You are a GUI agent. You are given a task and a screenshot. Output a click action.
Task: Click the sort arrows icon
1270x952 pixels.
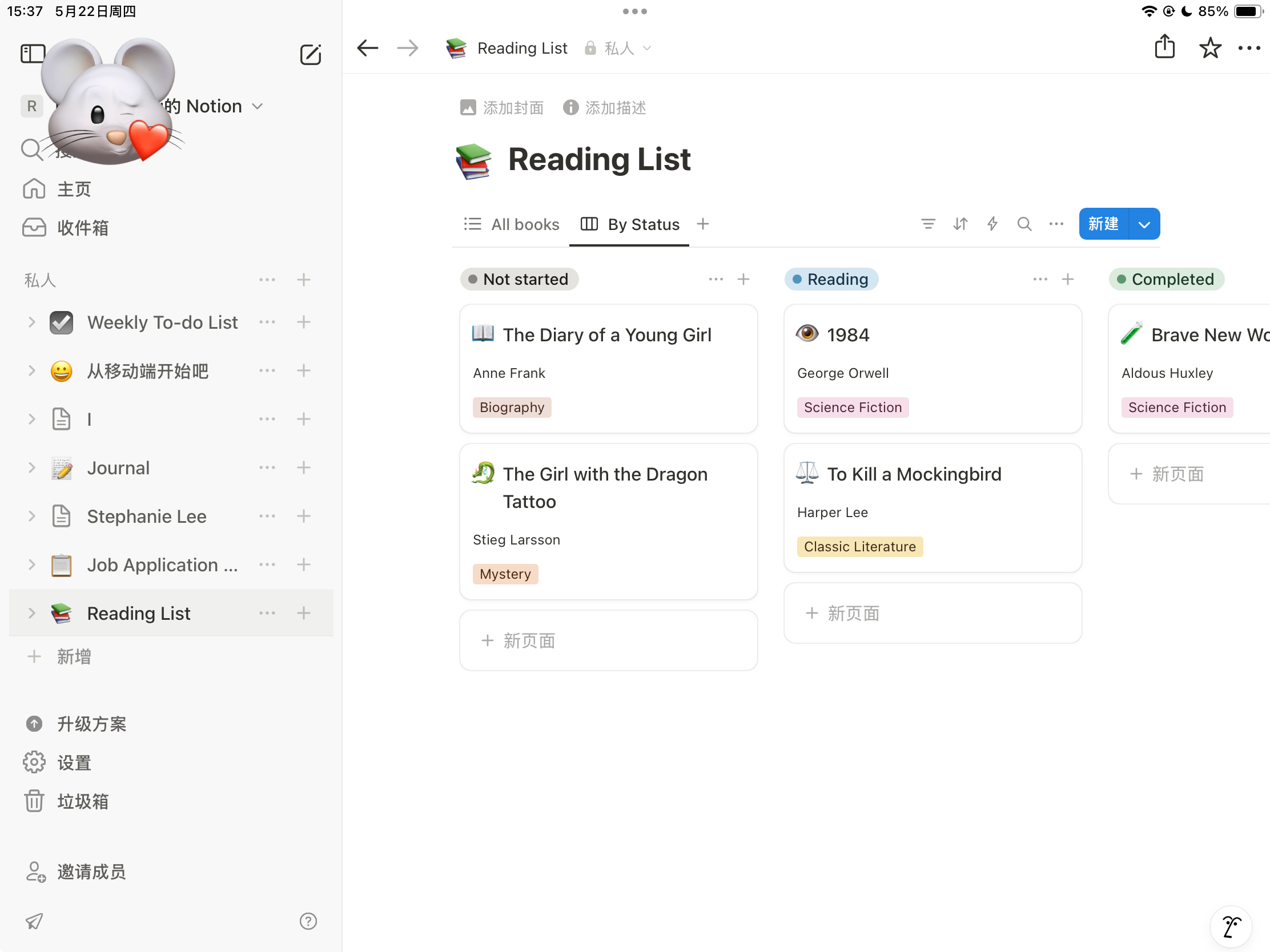960,224
